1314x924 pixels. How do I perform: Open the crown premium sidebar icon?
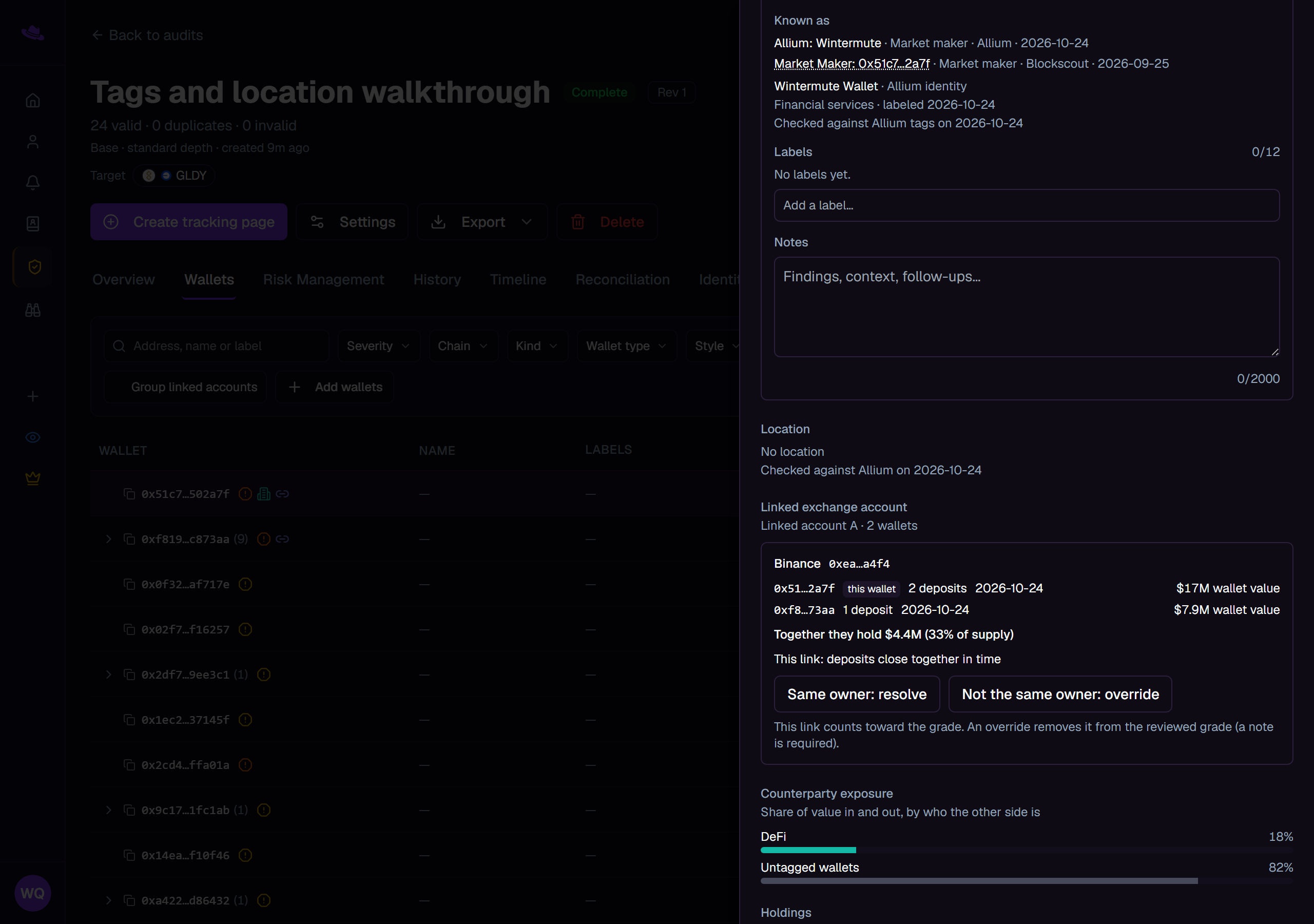point(33,478)
